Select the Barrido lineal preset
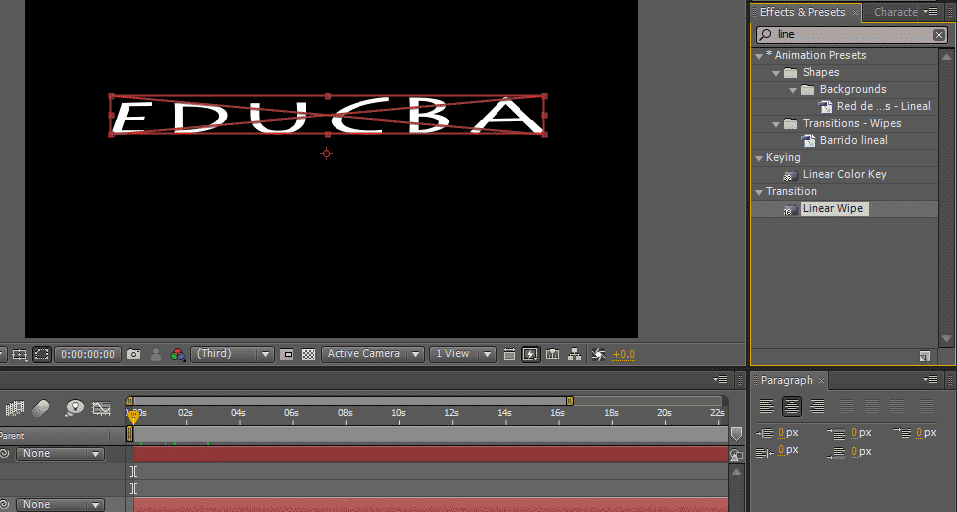The image size is (957, 512). (x=853, y=140)
